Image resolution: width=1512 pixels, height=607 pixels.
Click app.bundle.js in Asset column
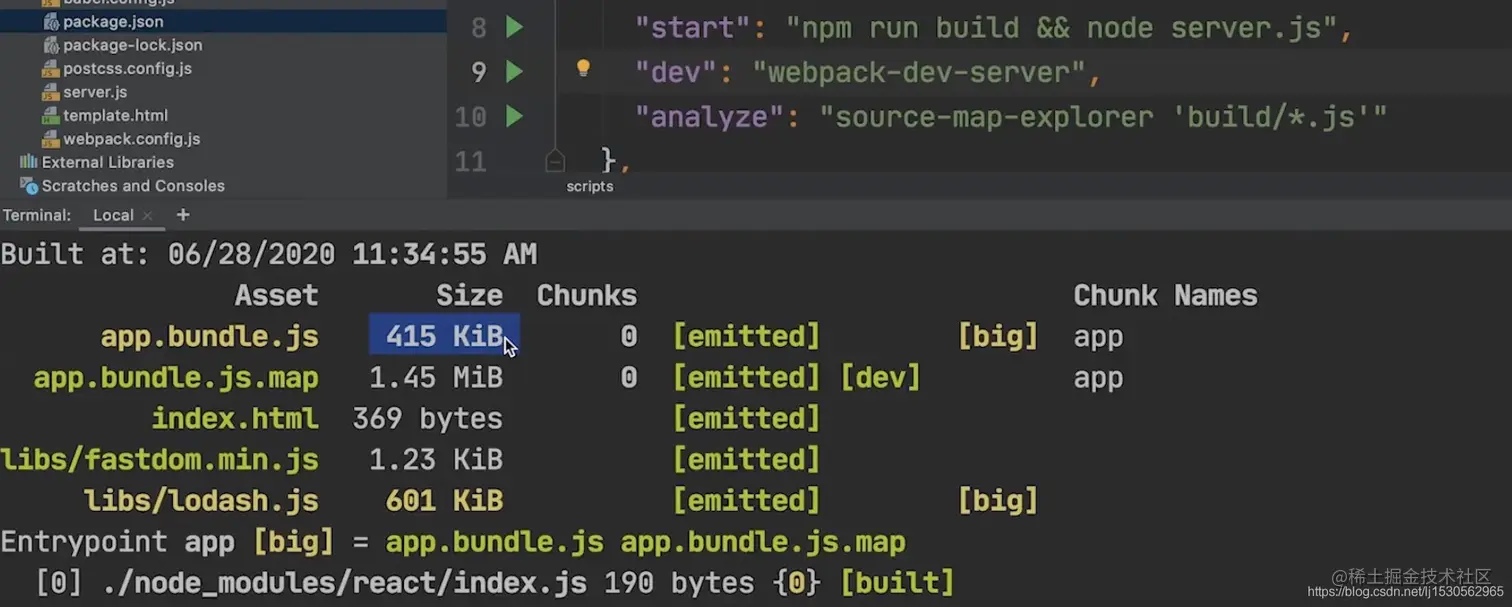pyautogui.click(x=209, y=337)
